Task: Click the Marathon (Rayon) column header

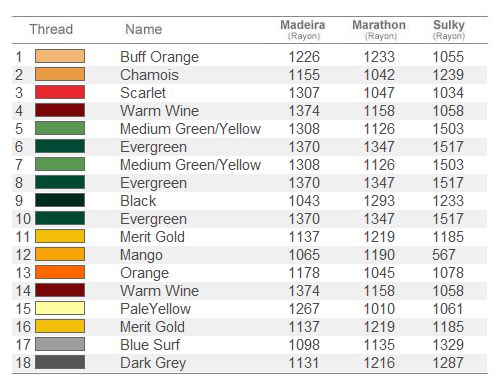Action: (379, 30)
